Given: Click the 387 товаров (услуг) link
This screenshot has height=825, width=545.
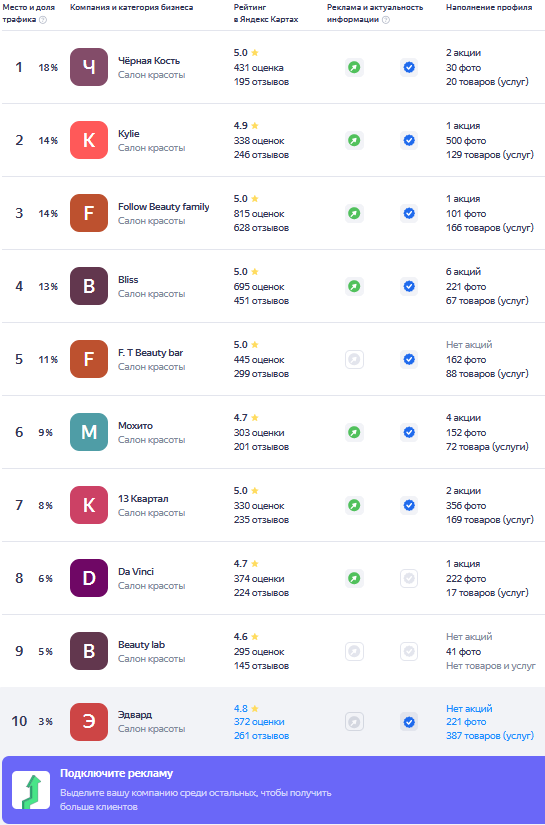Looking at the screenshot, I should [490, 736].
